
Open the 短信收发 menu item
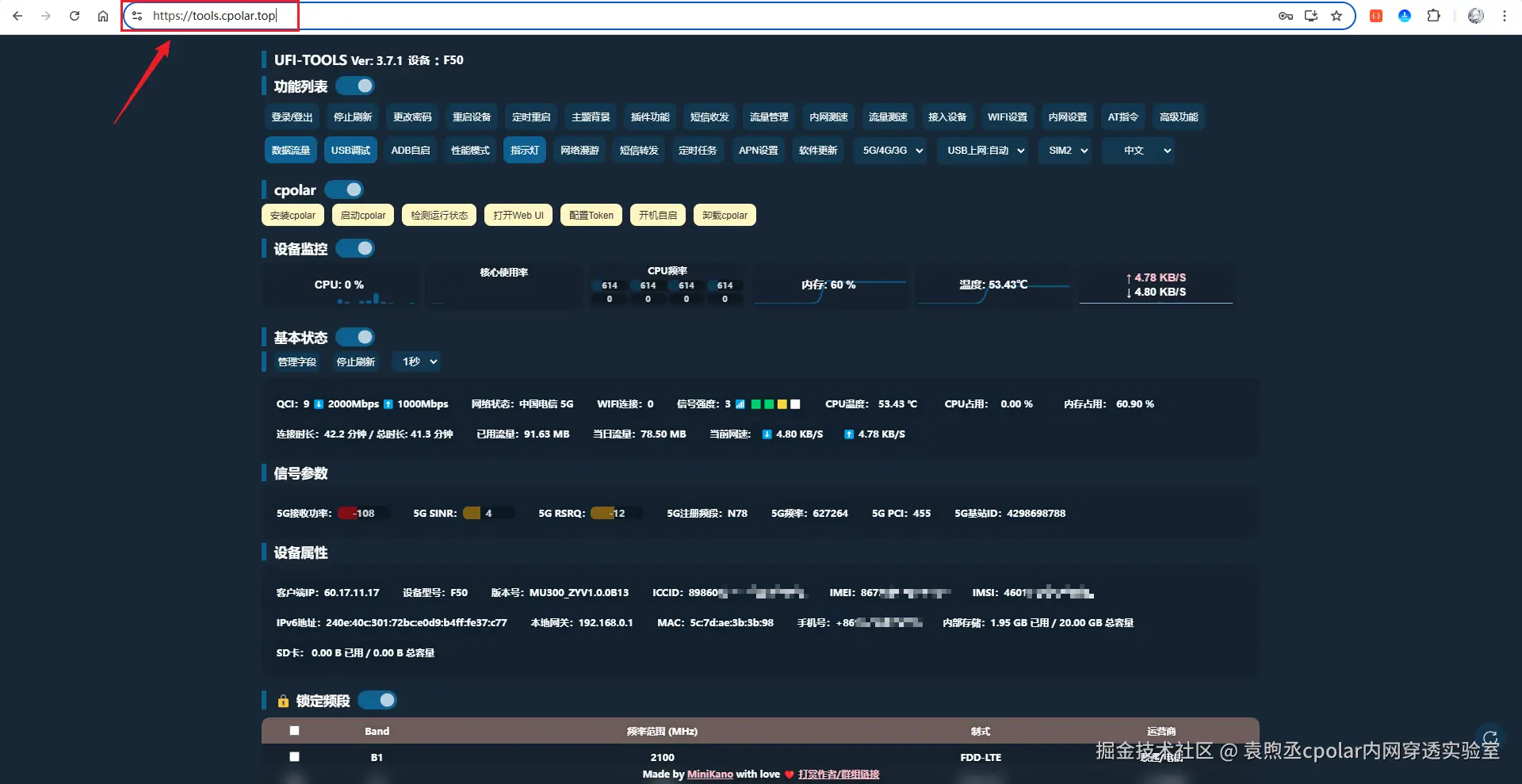(709, 117)
